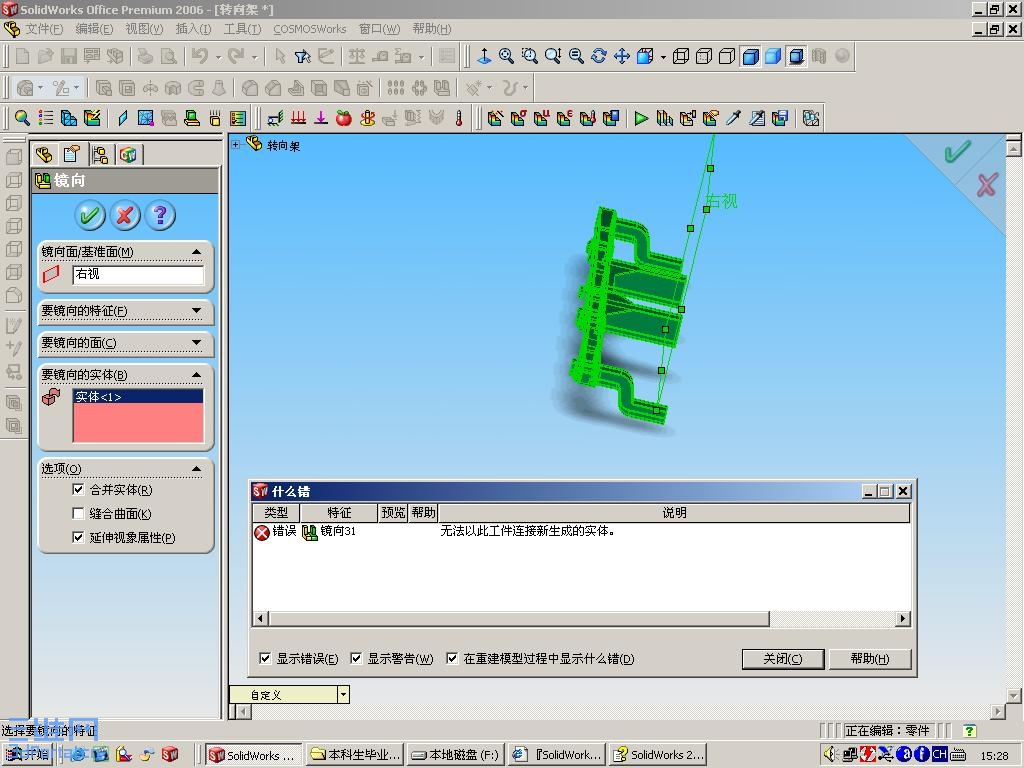Open the ConfigurationManager tab
The image size is (1024, 768).
(x=100, y=155)
